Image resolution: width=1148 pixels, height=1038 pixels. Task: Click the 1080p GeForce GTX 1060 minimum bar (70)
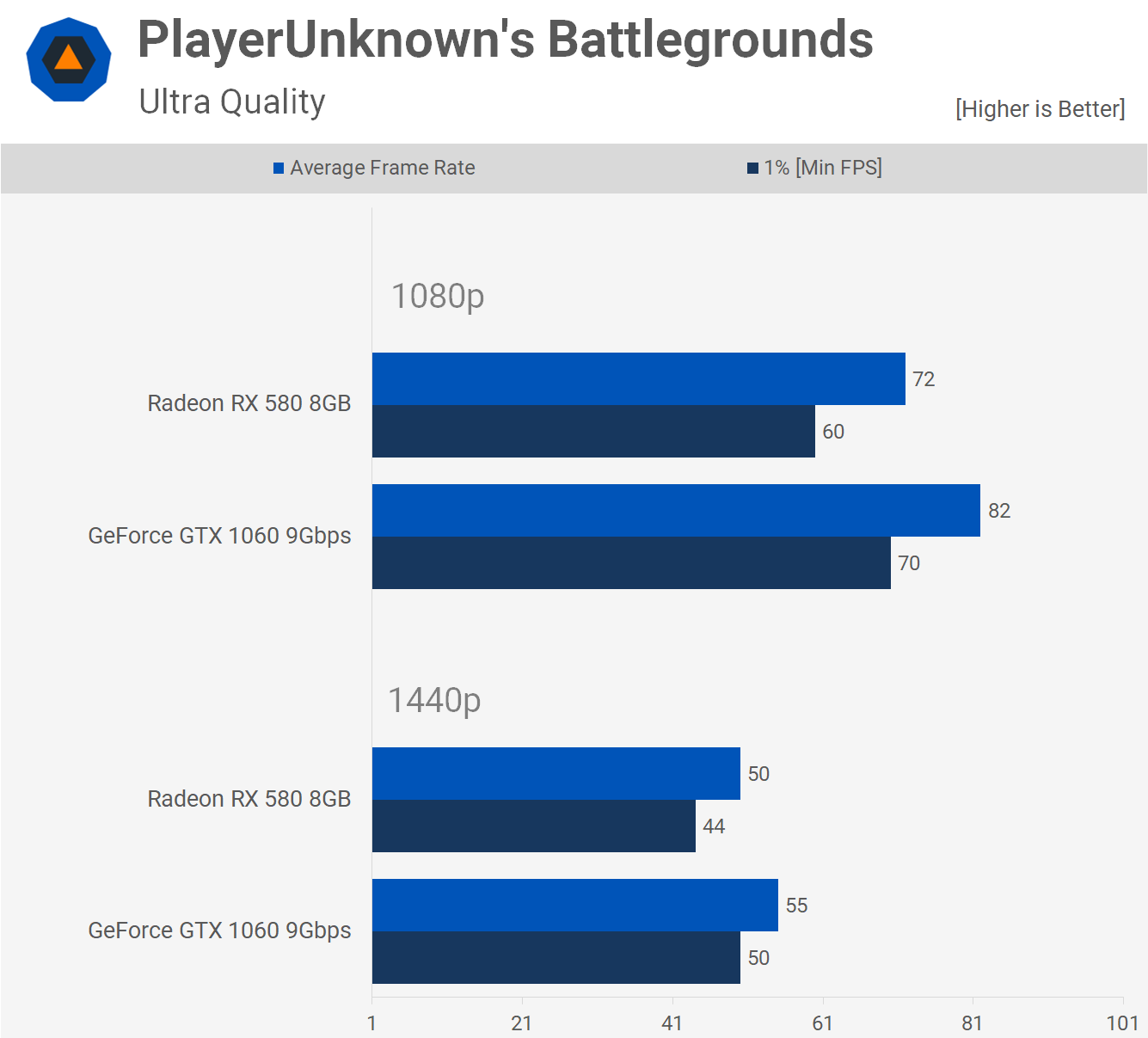pos(631,563)
